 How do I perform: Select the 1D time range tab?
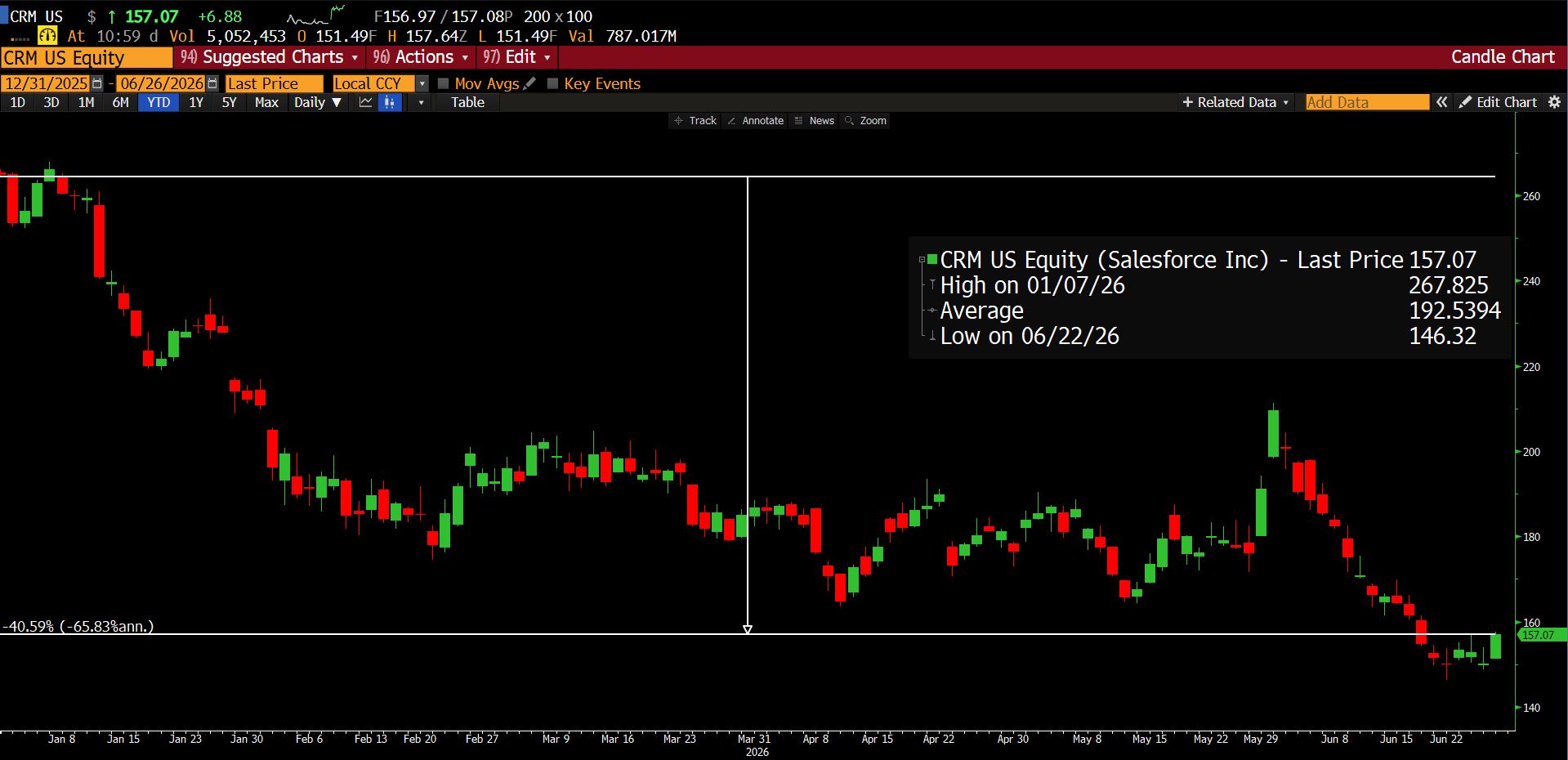17,102
